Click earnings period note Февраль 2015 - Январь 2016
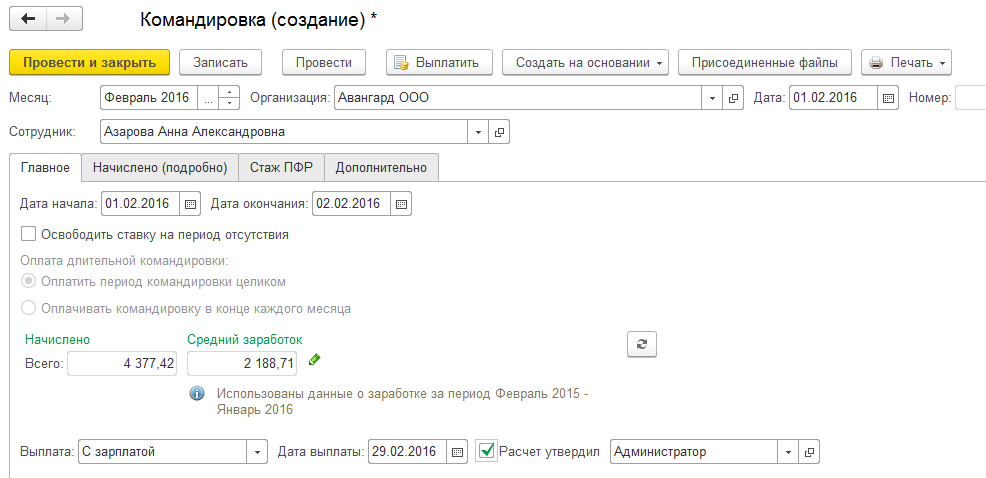This screenshot has height=478, width=986. point(403,401)
